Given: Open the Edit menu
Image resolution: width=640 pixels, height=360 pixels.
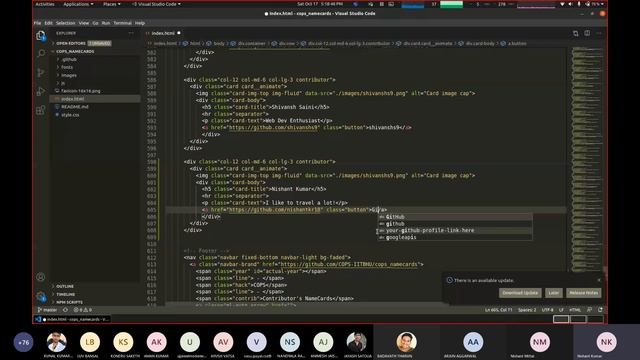Looking at the screenshot, I should coord(49,23).
